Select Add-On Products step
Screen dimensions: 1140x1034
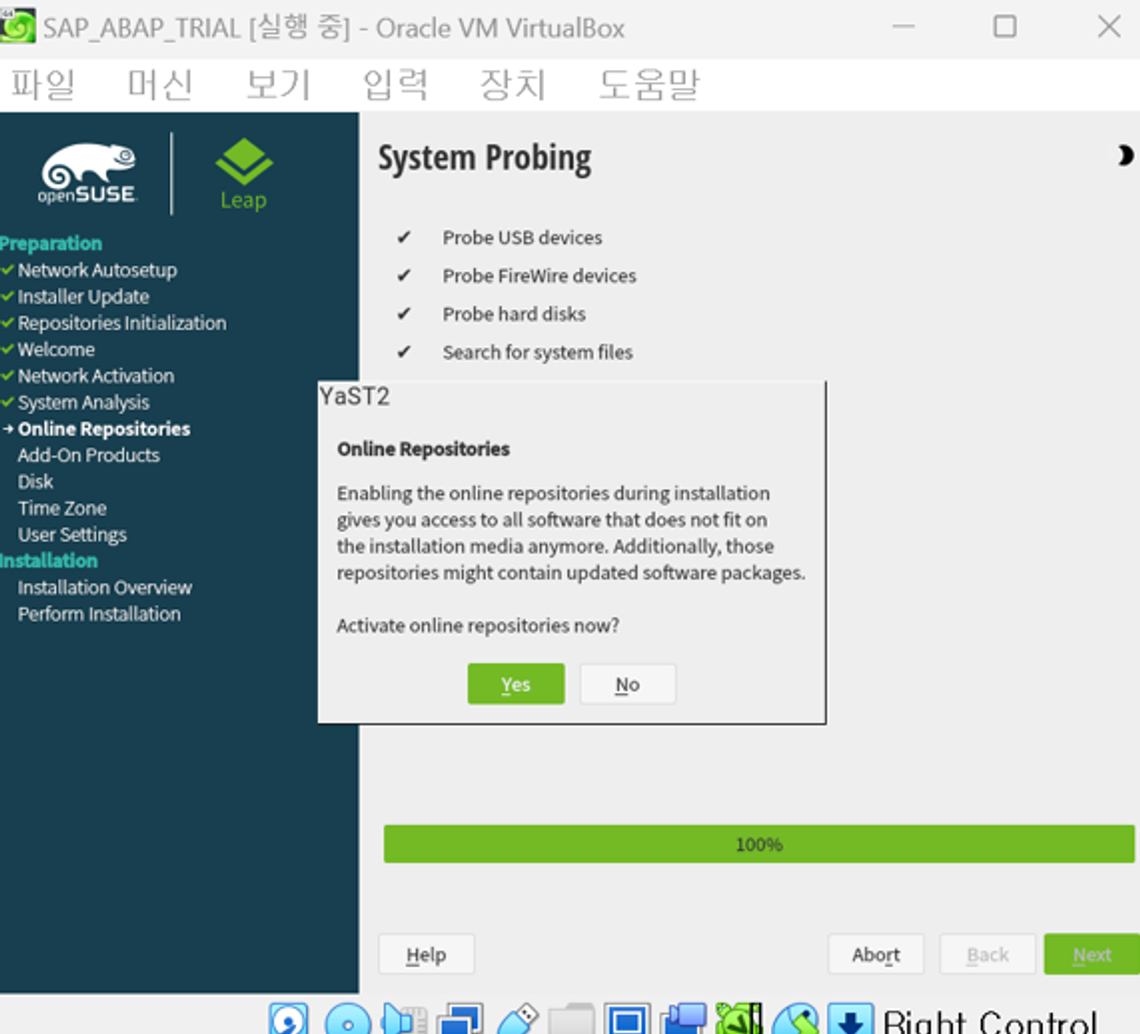pyautogui.click(x=89, y=455)
